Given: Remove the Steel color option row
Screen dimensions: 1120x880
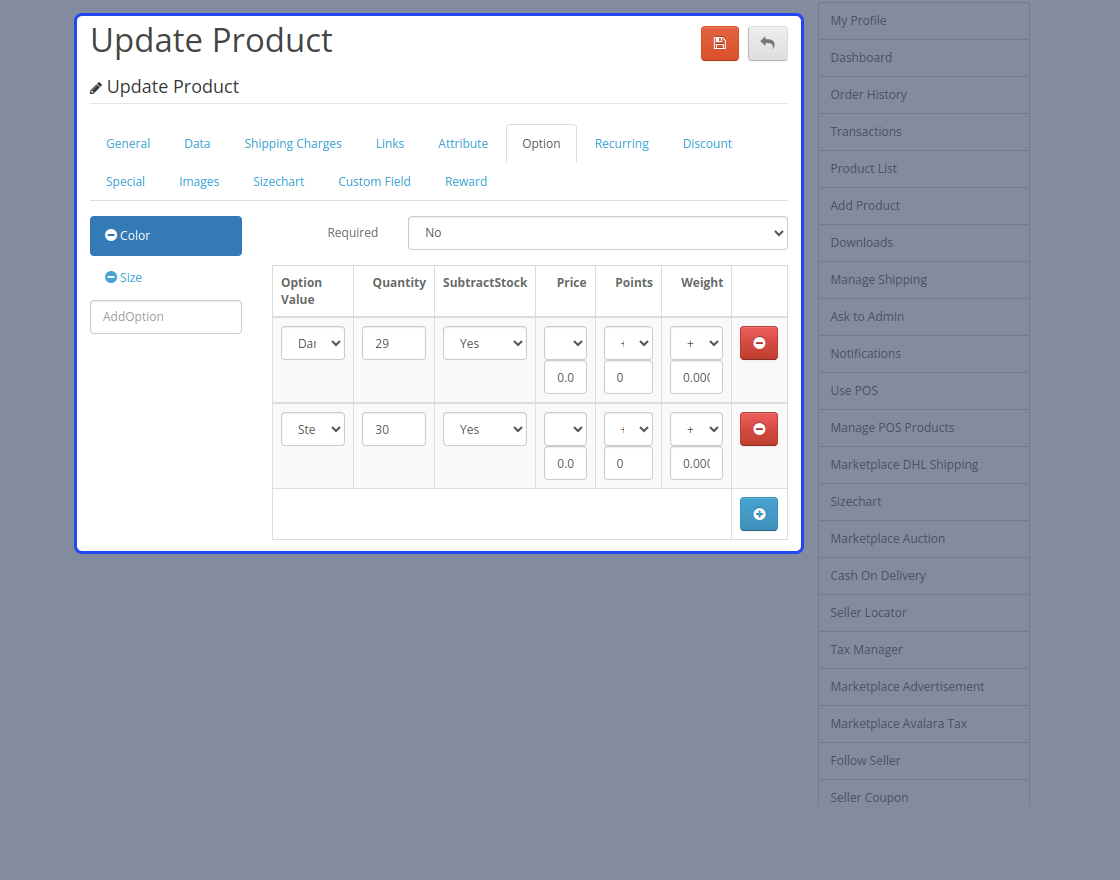Looking at the screenshot, I should [x=759, y=429].
